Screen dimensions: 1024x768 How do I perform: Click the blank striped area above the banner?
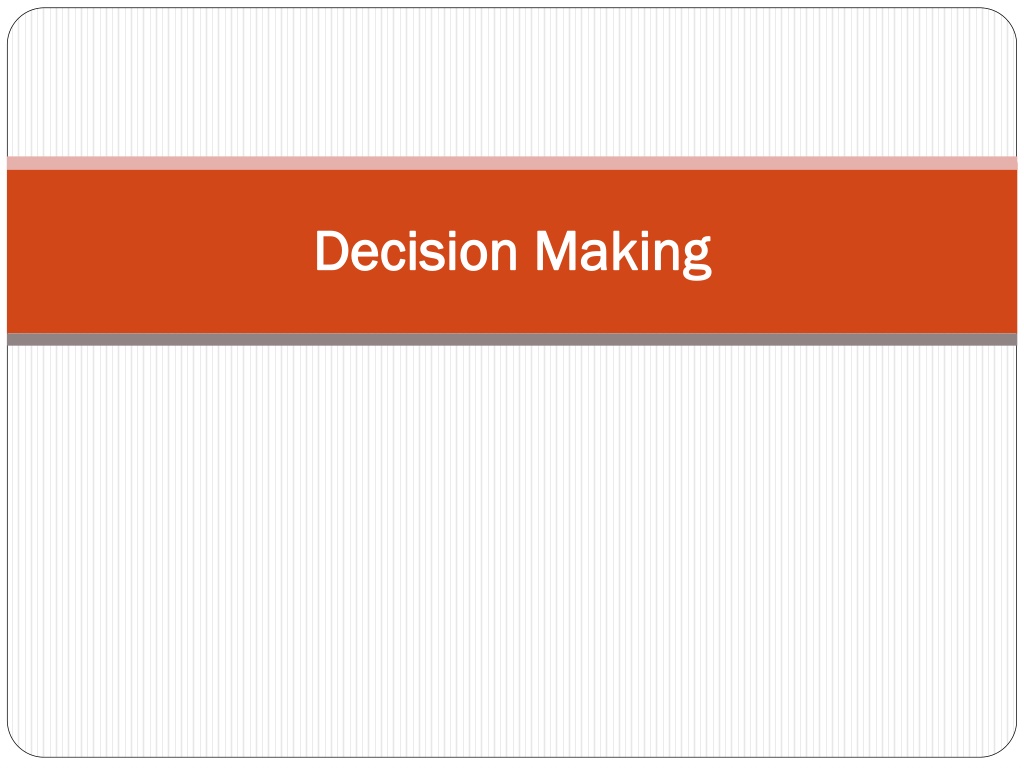[x=512, y=82]
